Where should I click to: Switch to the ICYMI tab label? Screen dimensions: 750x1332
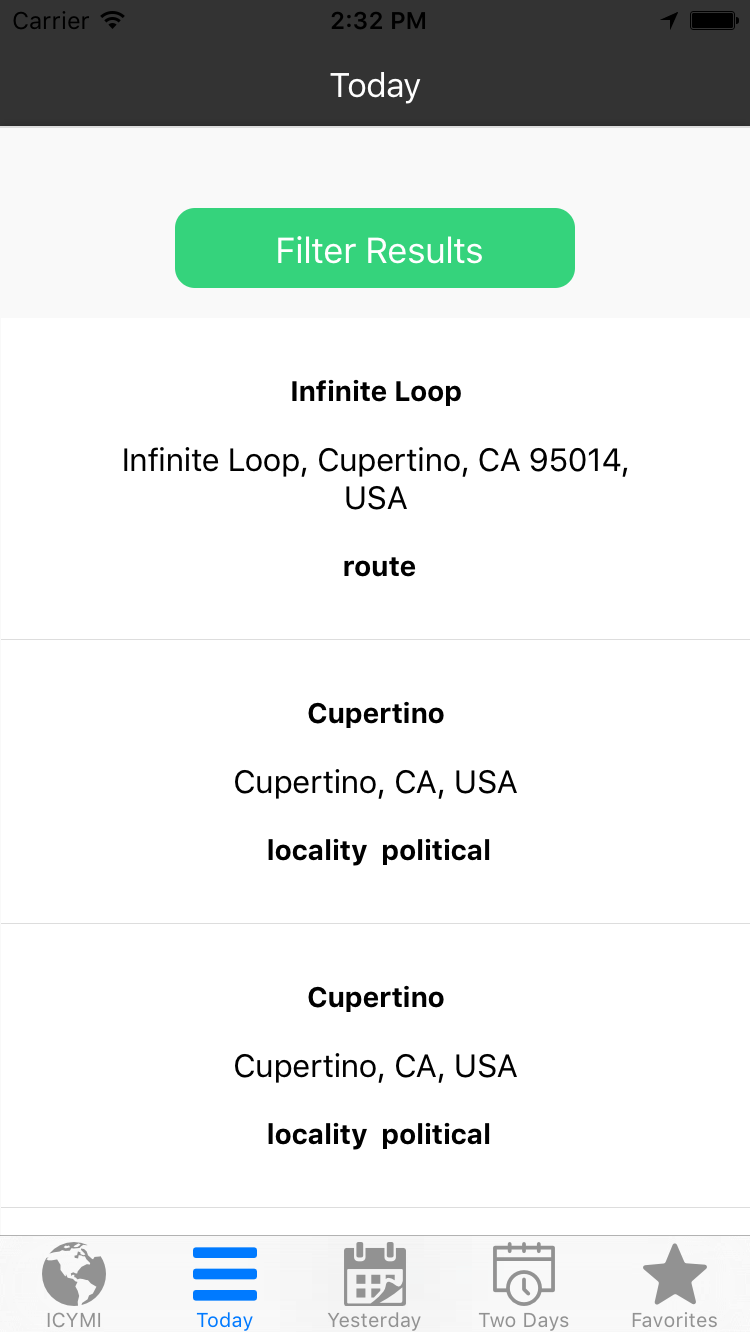pos(74,1320)
